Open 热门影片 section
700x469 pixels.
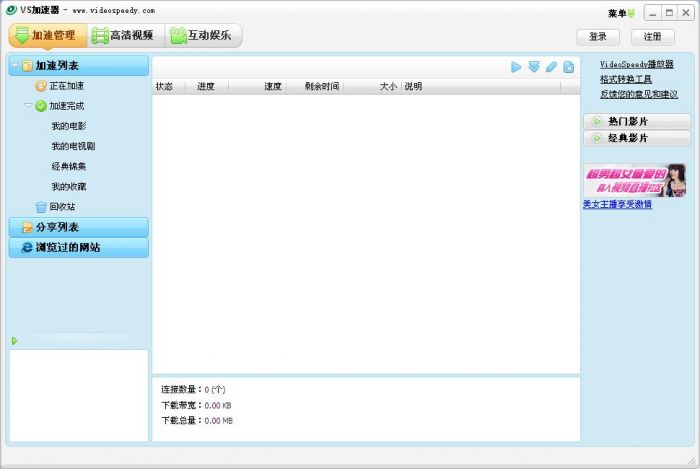tap(637, 121)
